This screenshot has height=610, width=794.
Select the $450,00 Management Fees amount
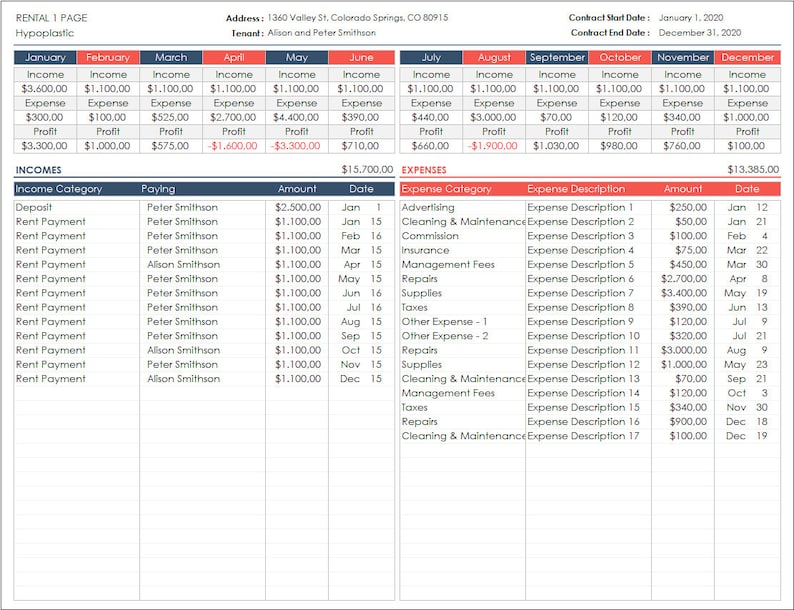pos(688,265)
